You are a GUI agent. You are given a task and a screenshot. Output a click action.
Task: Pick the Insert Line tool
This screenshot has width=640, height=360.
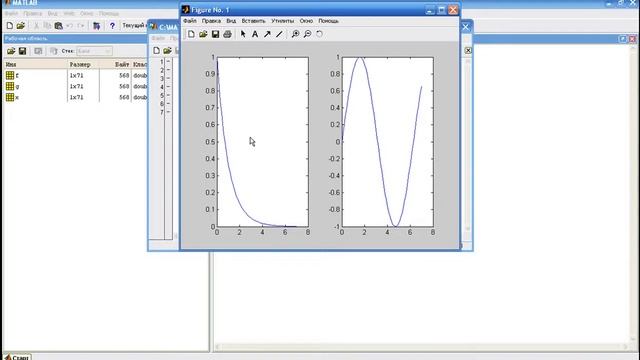tap(279, 34)
